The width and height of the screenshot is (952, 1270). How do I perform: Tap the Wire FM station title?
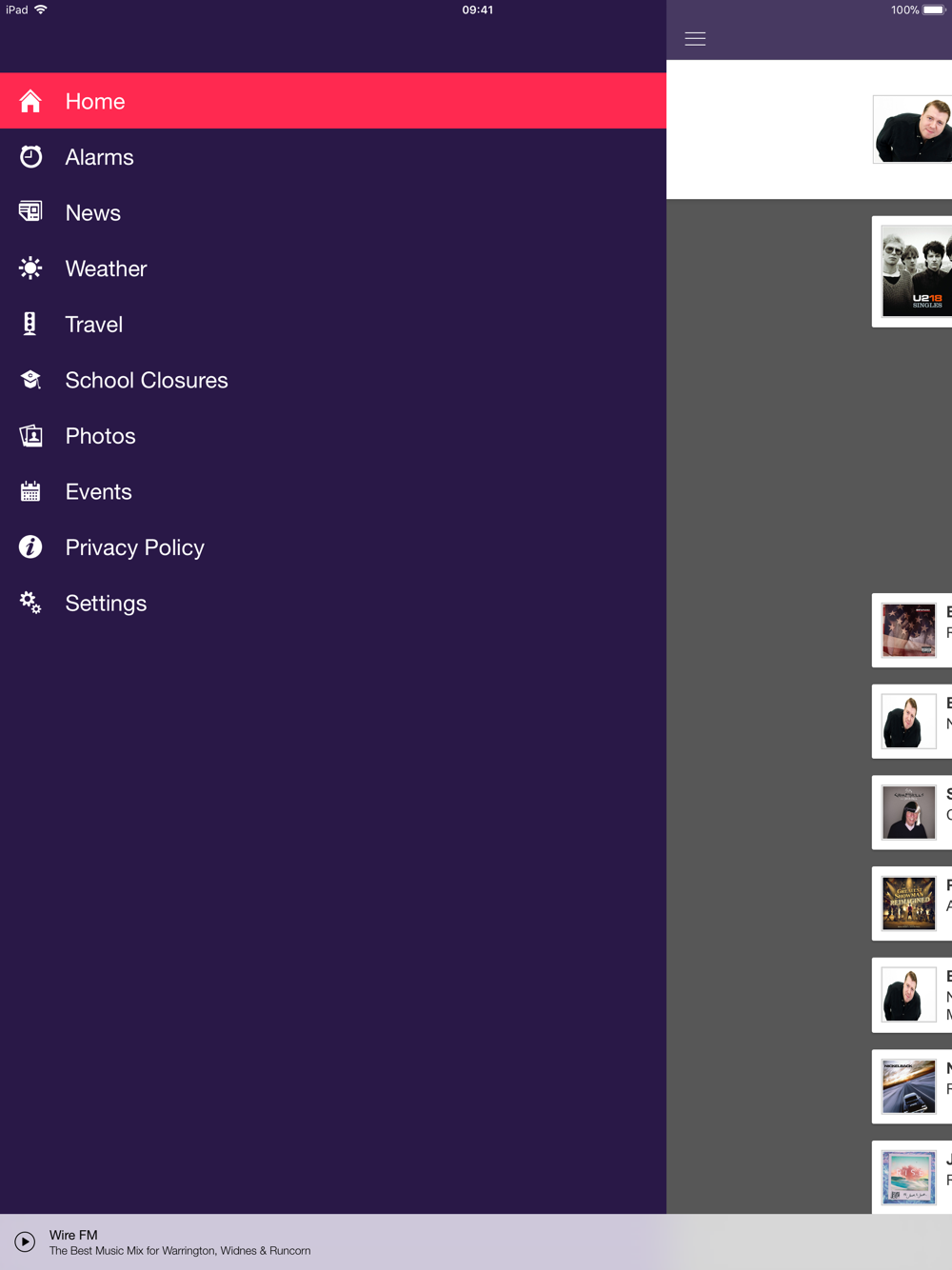click(x=73, y=1235)
